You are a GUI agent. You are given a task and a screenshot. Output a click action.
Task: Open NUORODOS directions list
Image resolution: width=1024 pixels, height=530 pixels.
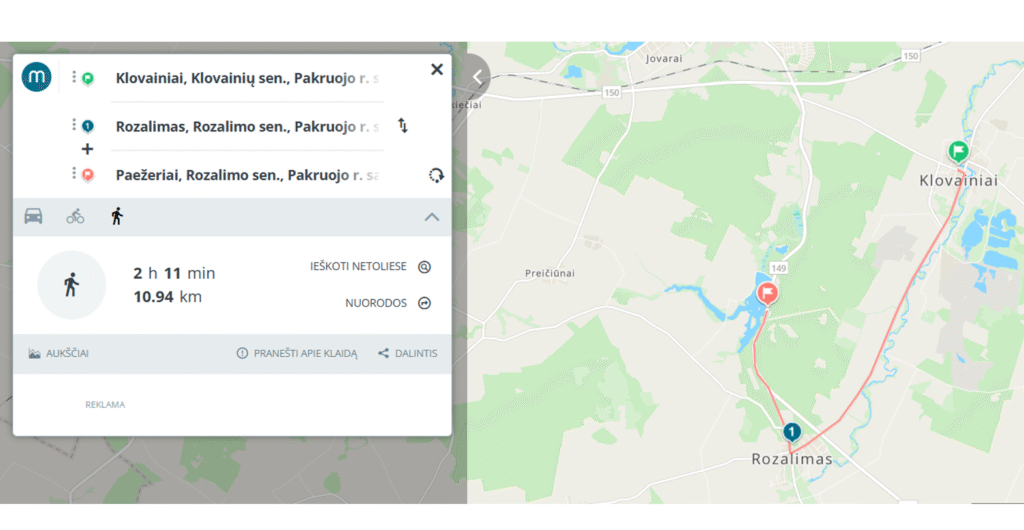click(388, 303)
